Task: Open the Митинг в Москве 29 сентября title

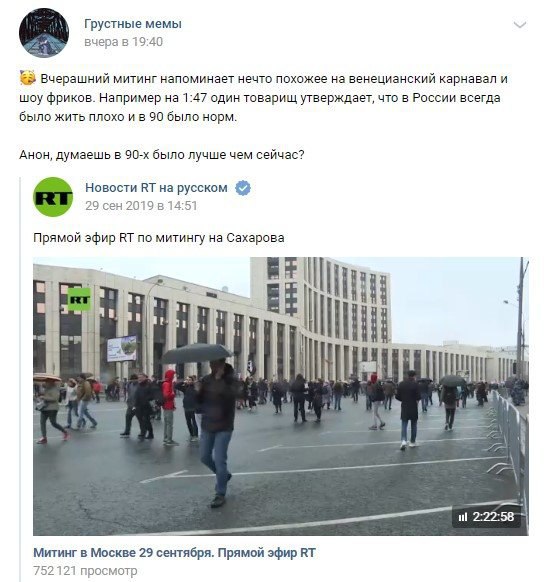Action: point(174,553)
